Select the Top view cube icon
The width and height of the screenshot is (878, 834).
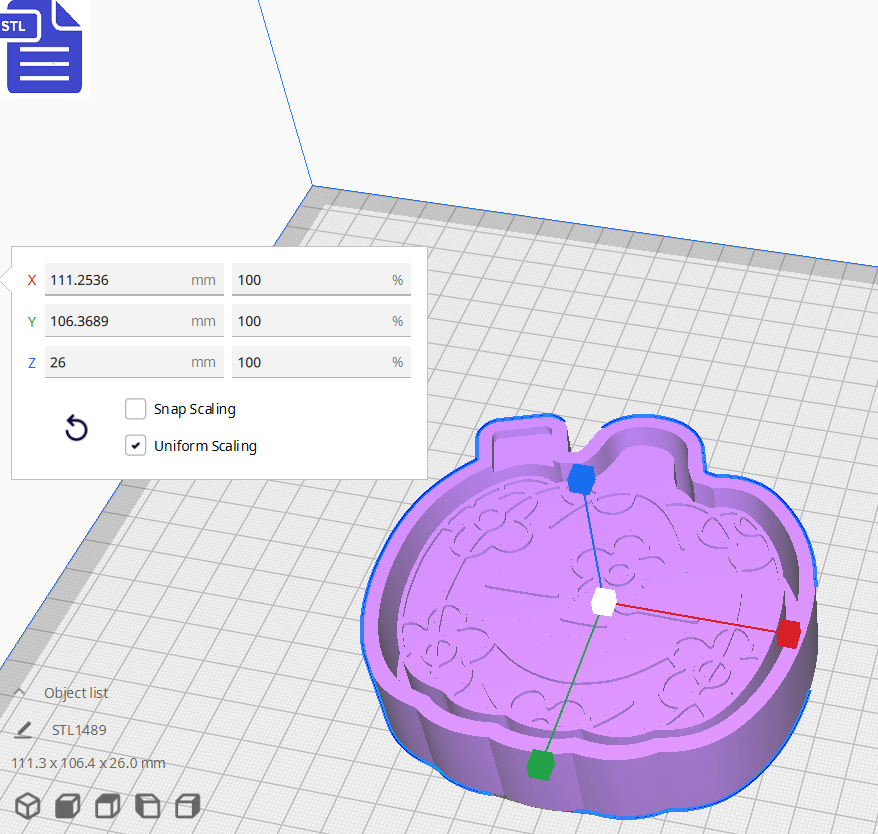click(x=107, y=806)
